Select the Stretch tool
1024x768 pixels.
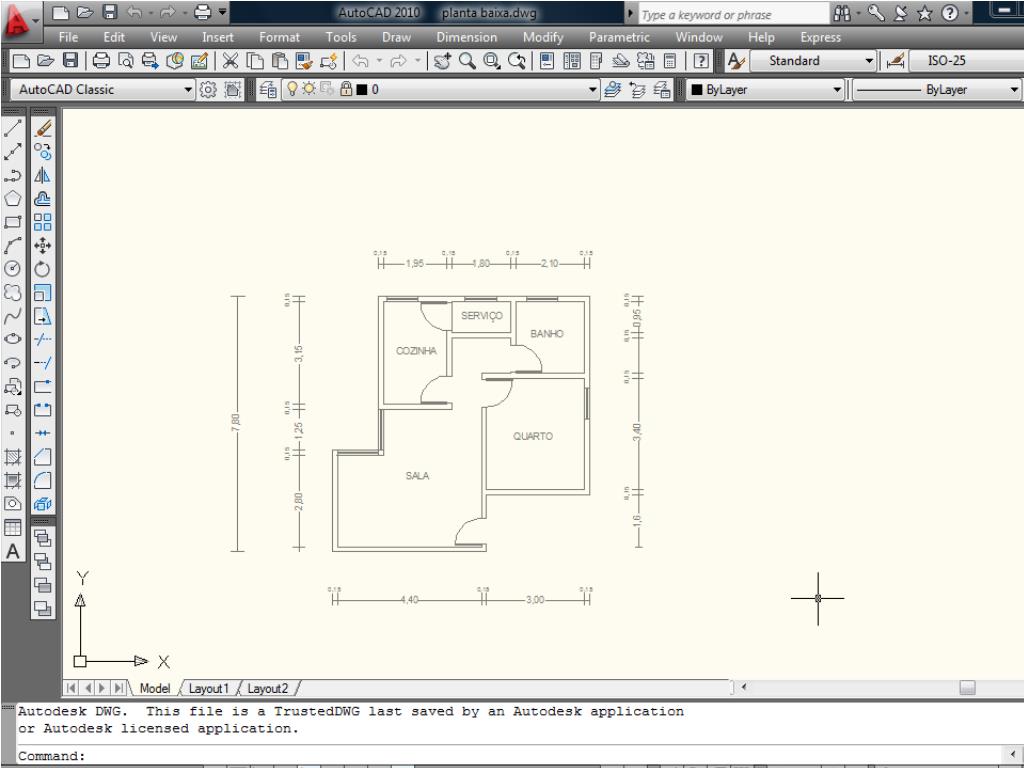(x=42, y=316)
